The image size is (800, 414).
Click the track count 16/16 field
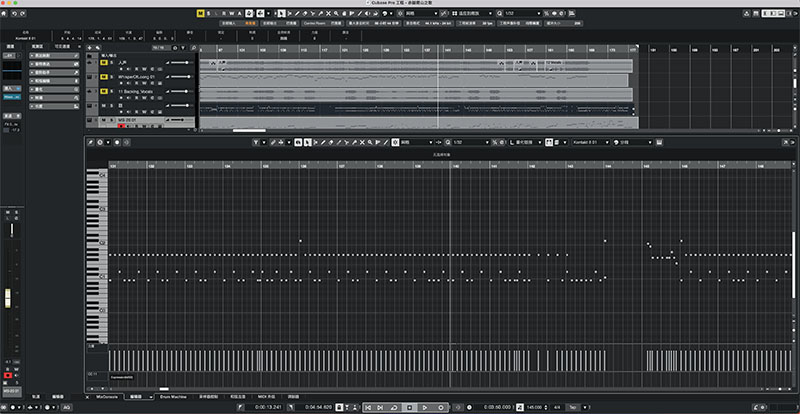[x=159, y=47]
